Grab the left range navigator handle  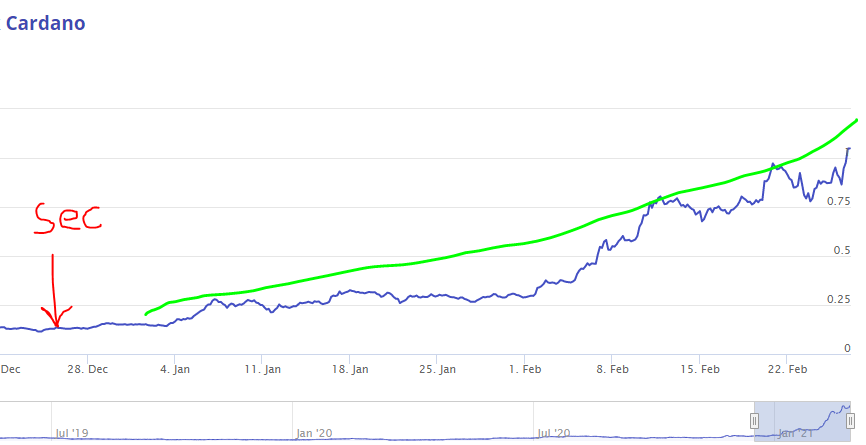(754, 421)
